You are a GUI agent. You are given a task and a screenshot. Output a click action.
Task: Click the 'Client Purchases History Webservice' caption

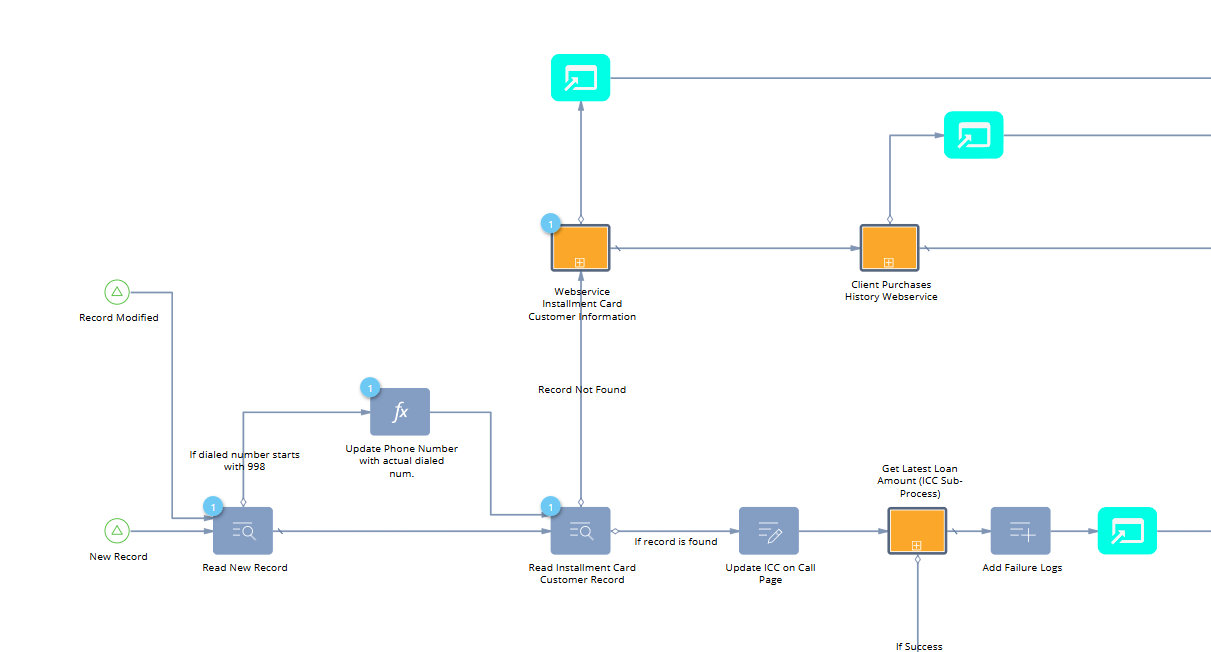891,291
